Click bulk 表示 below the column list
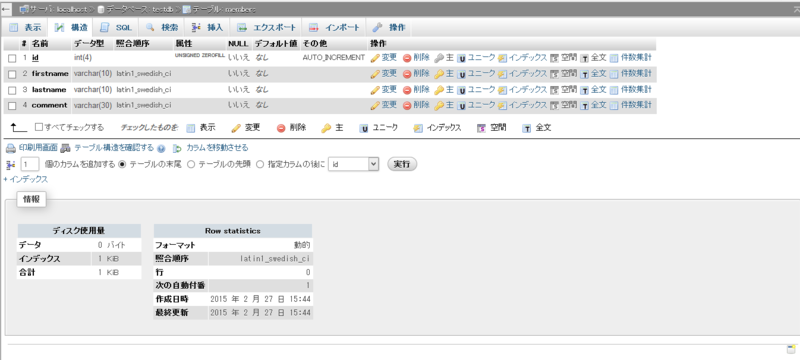 click(201, 127)
